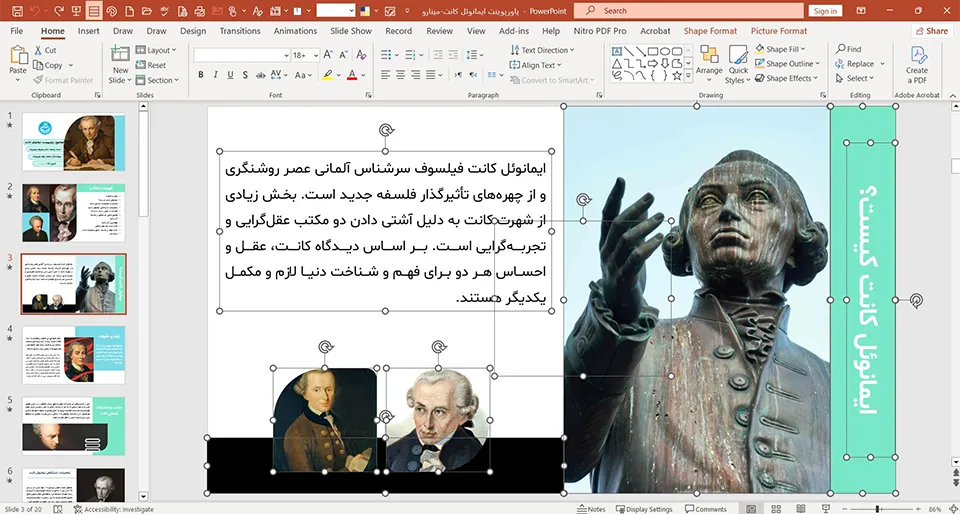Click the Cut command

coord(45,50)
